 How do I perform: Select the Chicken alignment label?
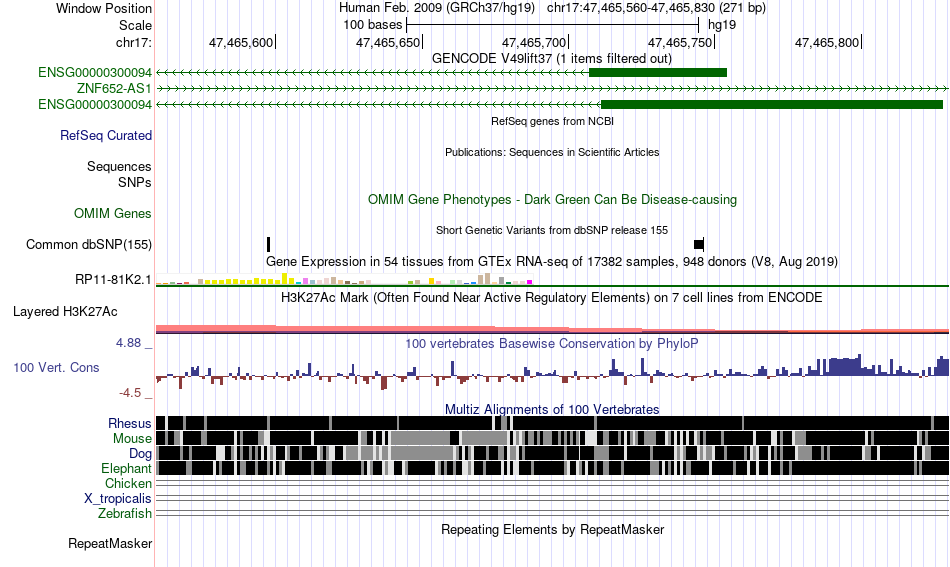[x=128, y=483]
